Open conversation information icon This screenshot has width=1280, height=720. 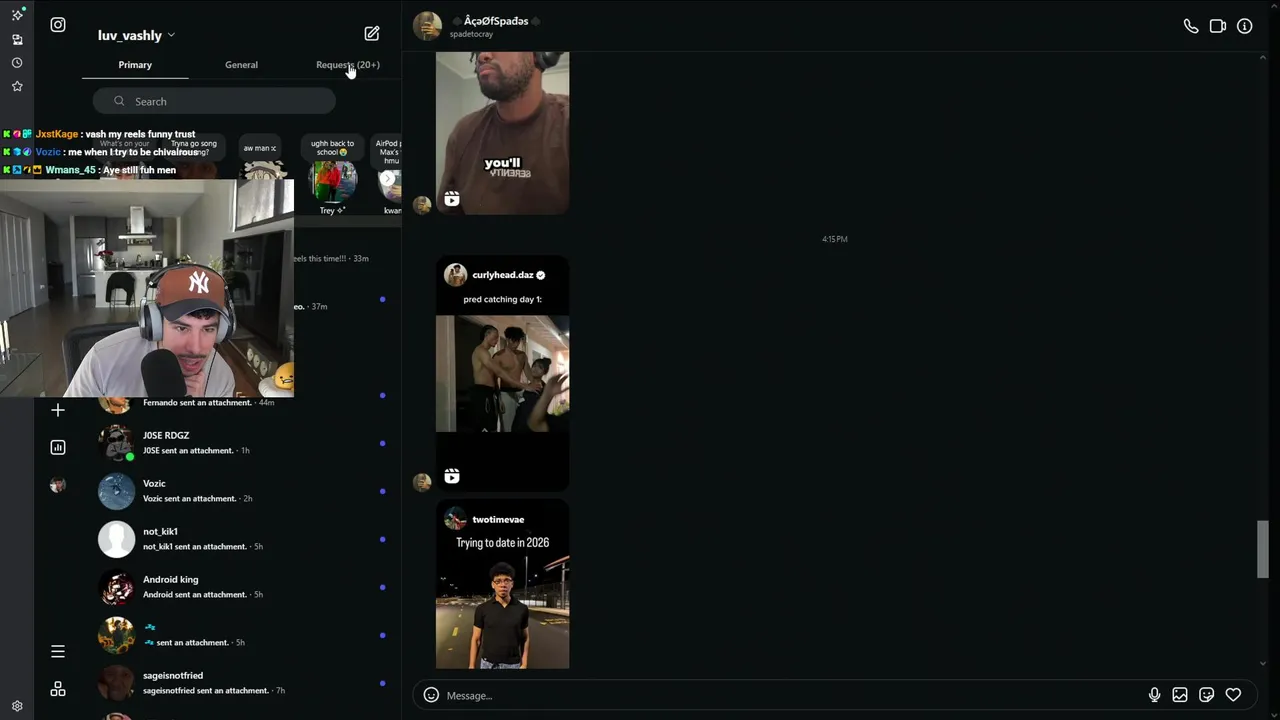tap(1245, 27)
